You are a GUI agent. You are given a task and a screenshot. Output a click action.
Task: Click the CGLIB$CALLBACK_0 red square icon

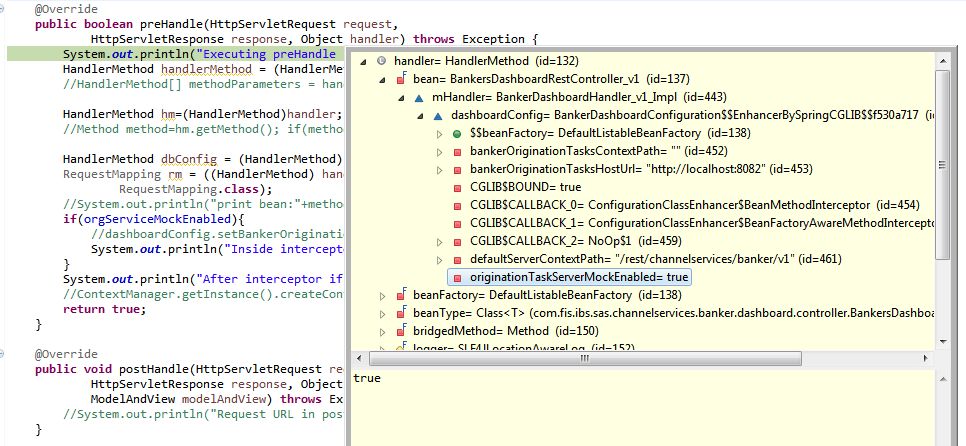click(457, 205)
